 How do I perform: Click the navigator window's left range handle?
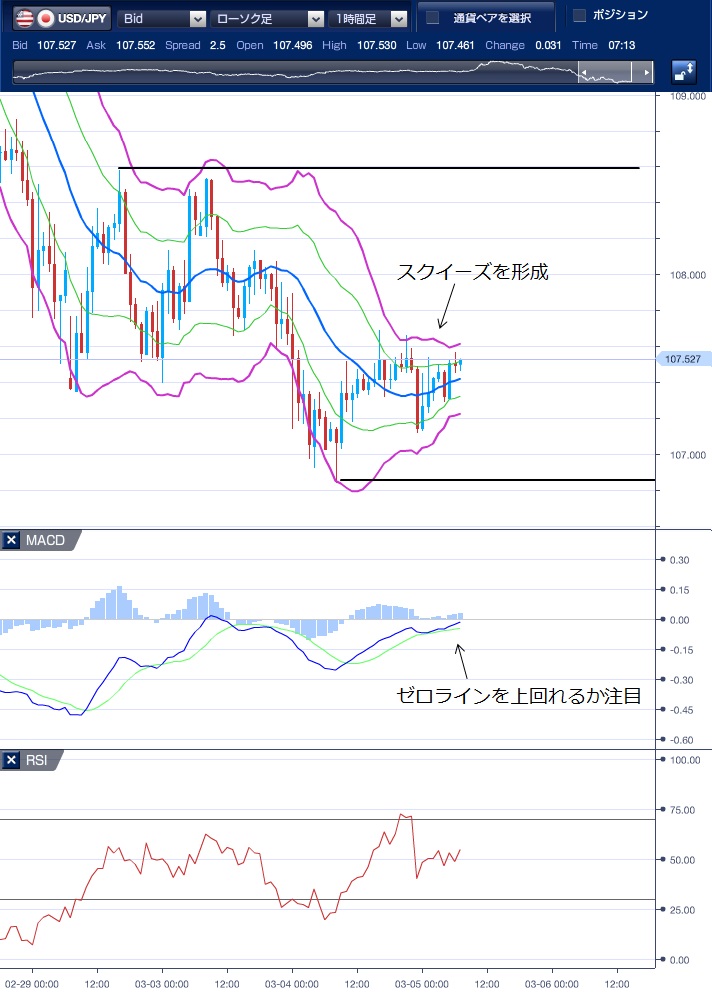(x=586, y=73)
